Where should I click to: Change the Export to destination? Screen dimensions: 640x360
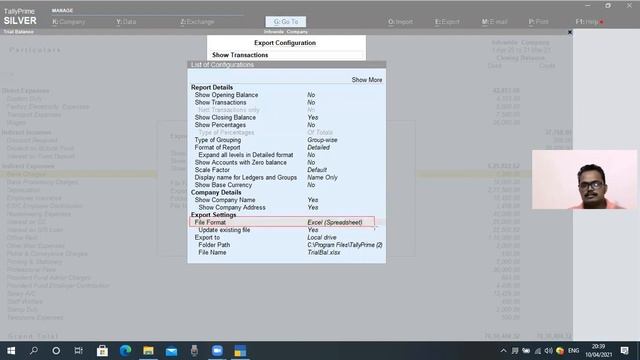pos(287,238)
